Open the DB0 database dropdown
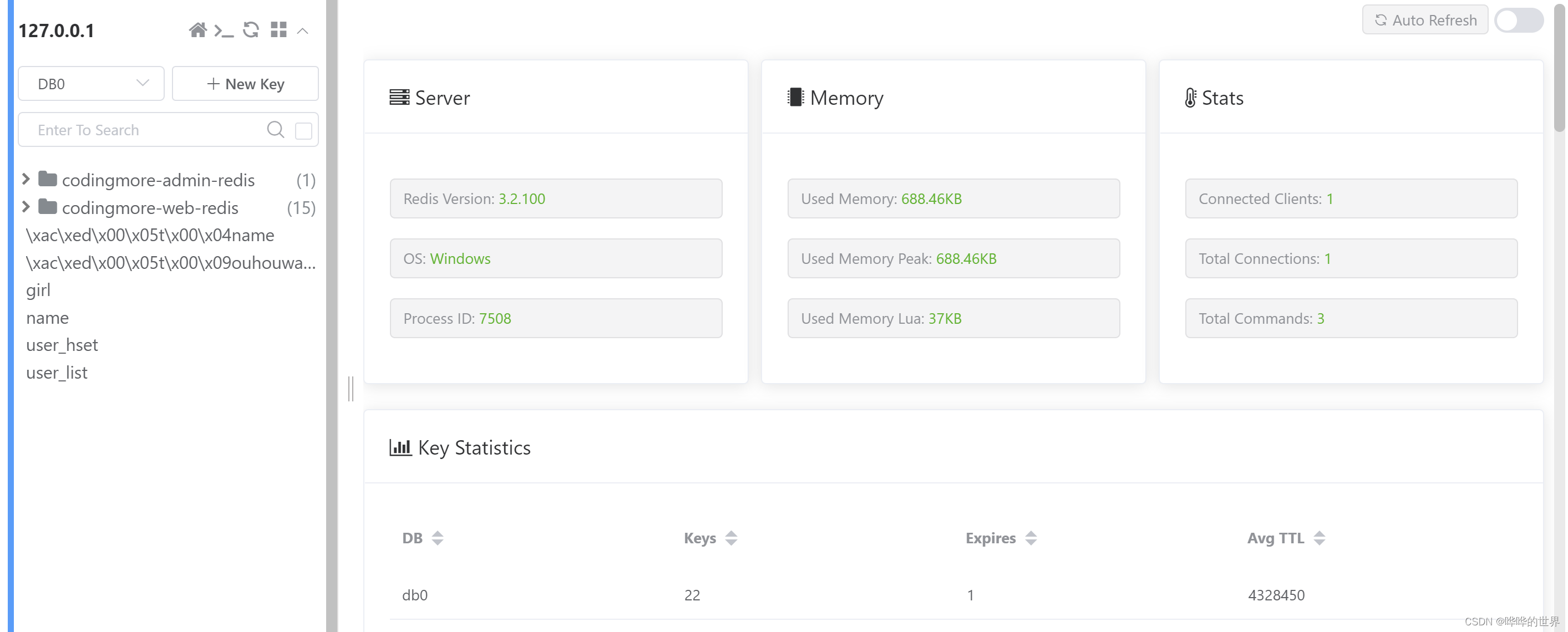The image size is (1568, 632). click(x=92, y=83)
